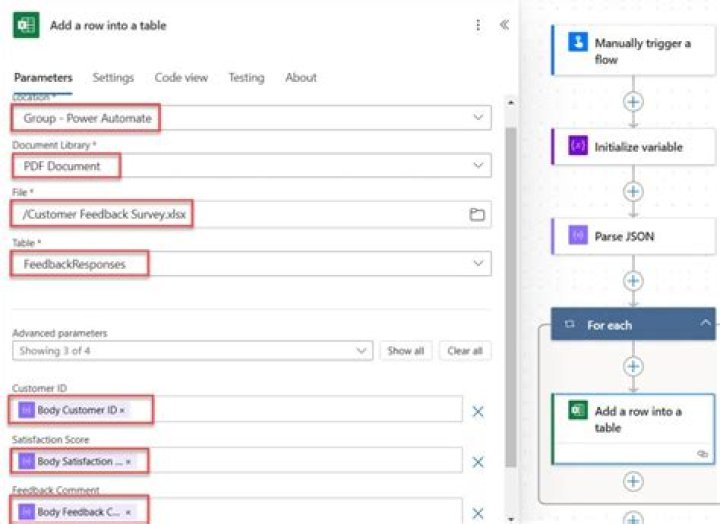The image size is (720, 524).
Task: Click the Advanced parameters label
Action: pos(60,333)
